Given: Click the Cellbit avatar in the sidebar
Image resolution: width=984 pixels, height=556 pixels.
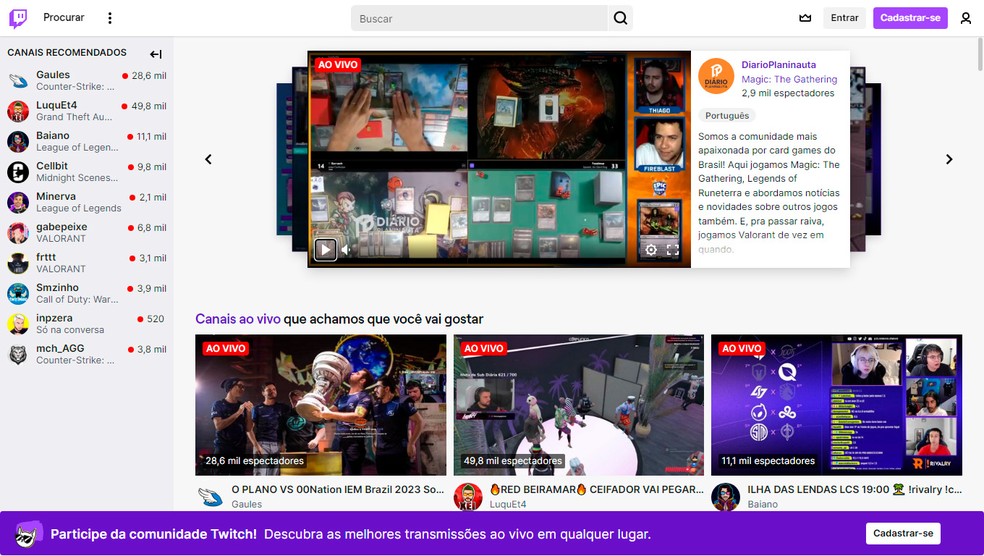Looking at the screenshot, I should click(x=18, y=172).
